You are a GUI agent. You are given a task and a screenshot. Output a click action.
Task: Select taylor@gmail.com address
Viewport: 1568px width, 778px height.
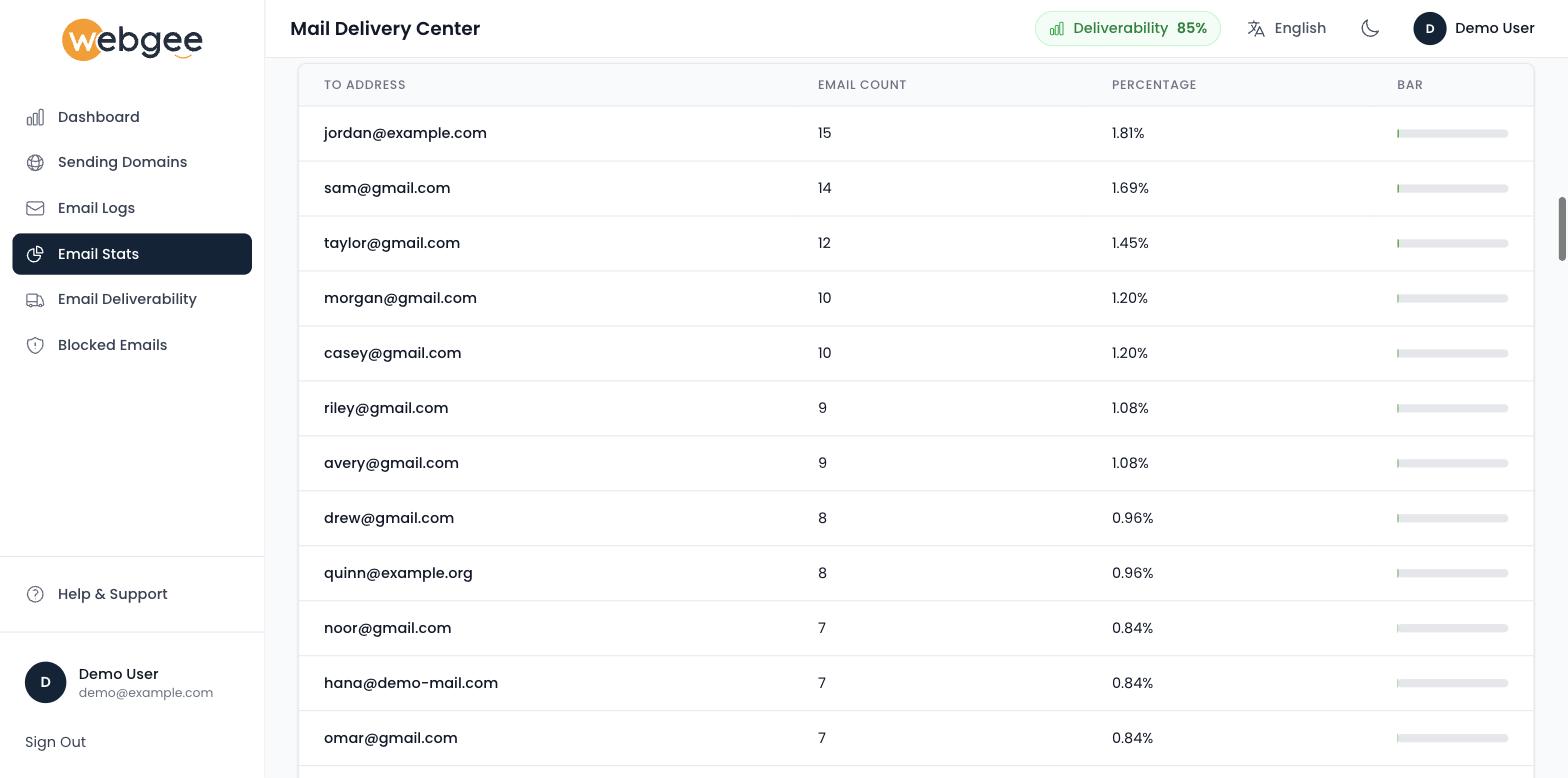point(392,243)
